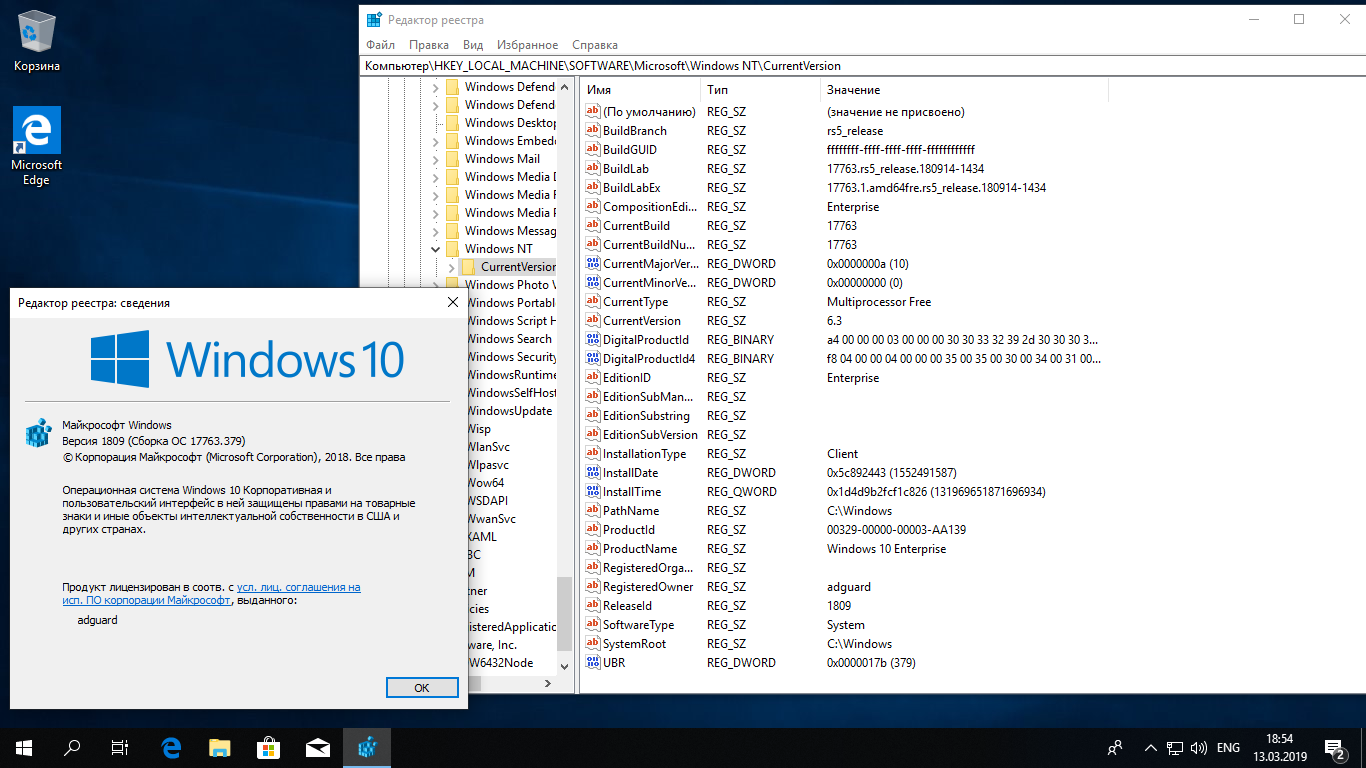Open the Microsoft Edge desktop shortcut

point(37,146)
